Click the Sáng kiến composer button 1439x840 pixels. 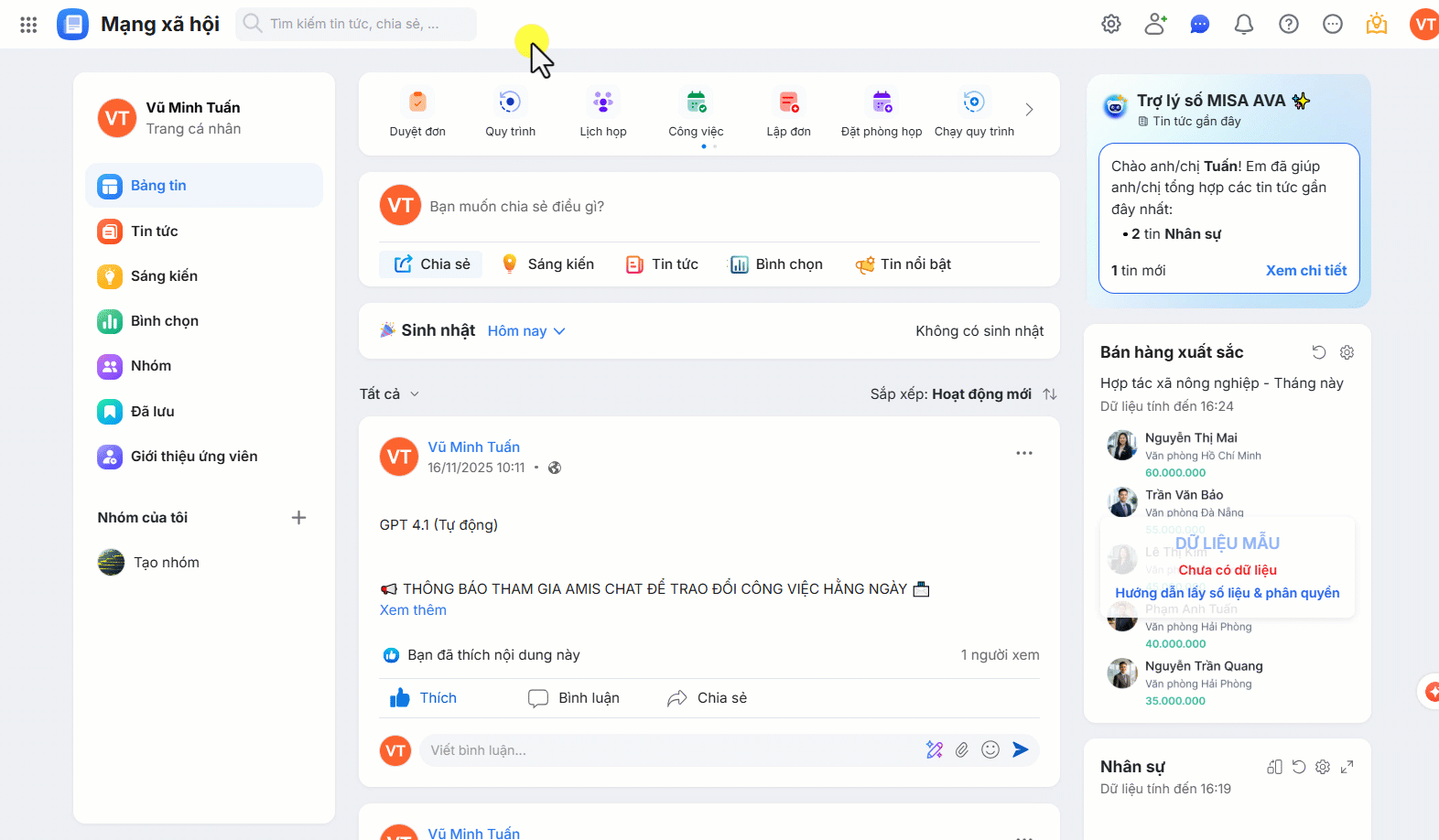coord(547,264)
